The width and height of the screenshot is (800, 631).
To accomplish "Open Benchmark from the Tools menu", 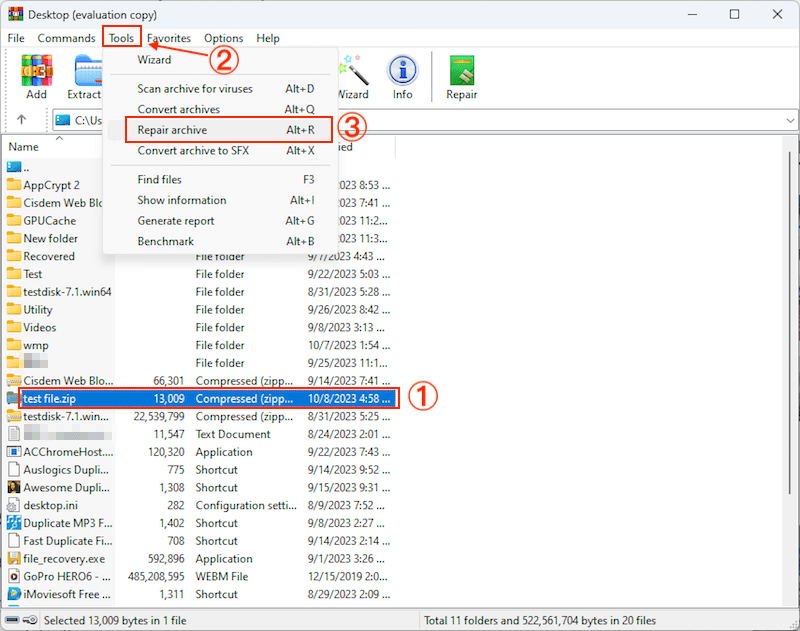I will [x=165, y=241].
